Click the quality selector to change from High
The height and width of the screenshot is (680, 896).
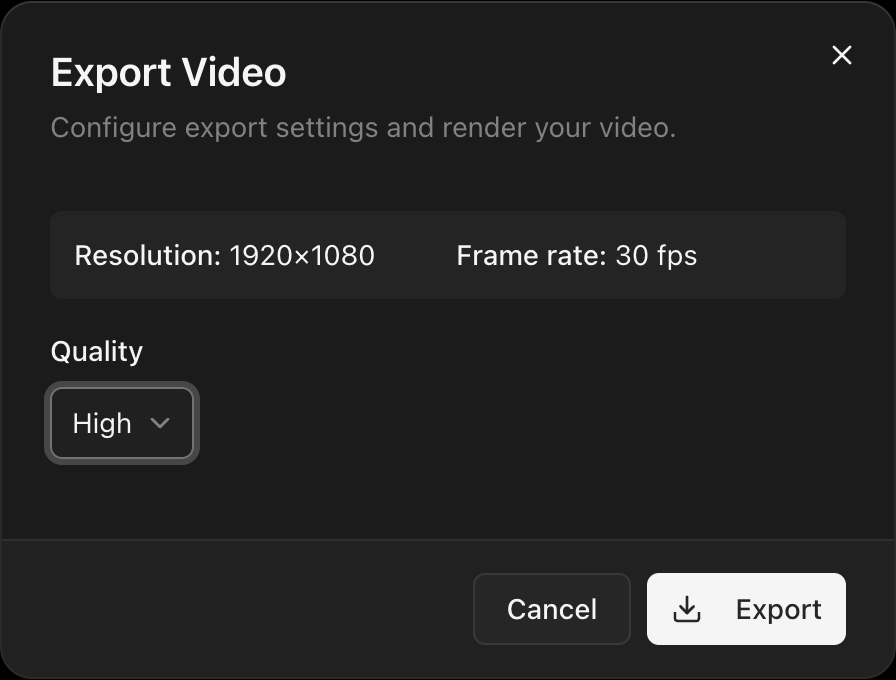tap(121, 423)
